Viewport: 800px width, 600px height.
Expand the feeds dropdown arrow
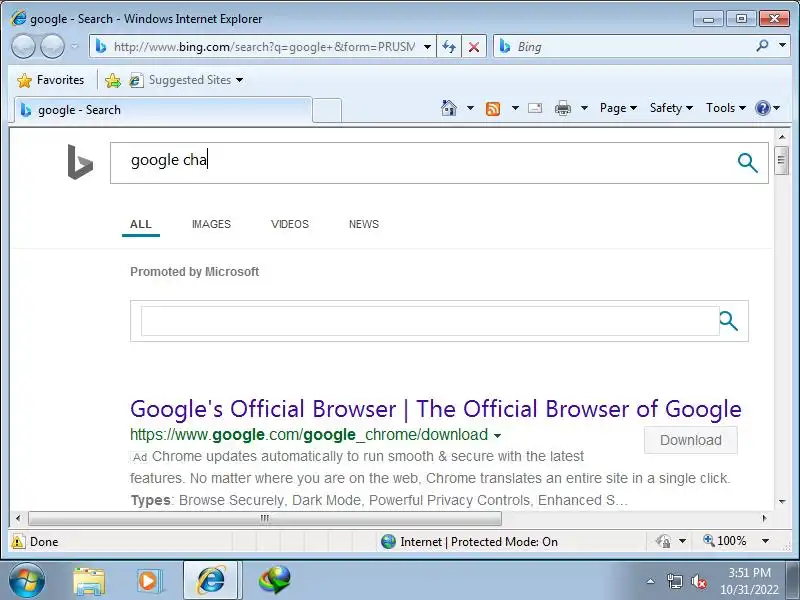pyautogui.click(x=515, y=108)
